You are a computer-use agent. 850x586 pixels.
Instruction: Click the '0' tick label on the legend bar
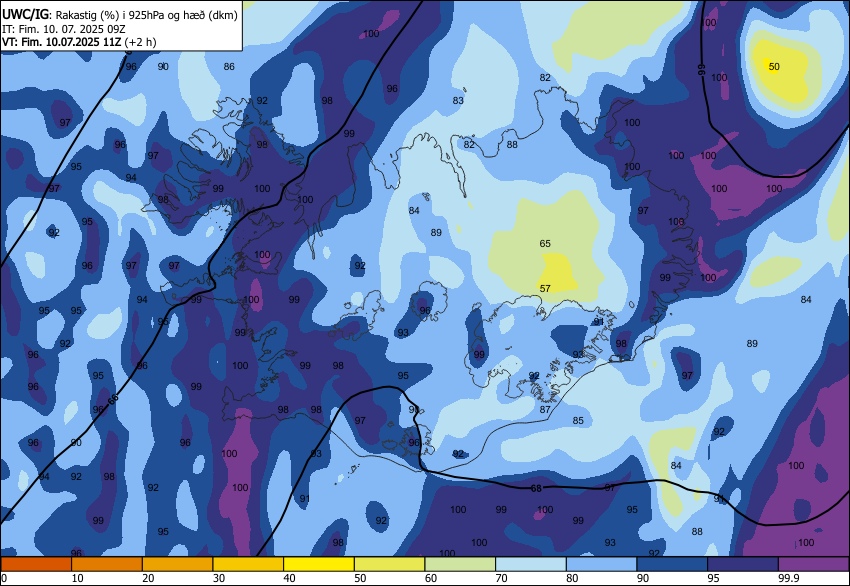[x=4, y=578]
